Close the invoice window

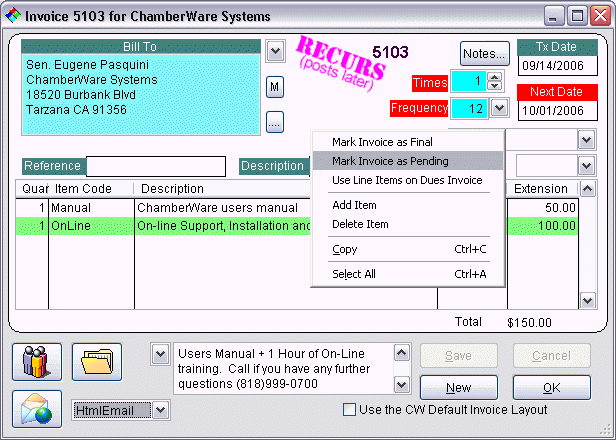tap(601, 16)
